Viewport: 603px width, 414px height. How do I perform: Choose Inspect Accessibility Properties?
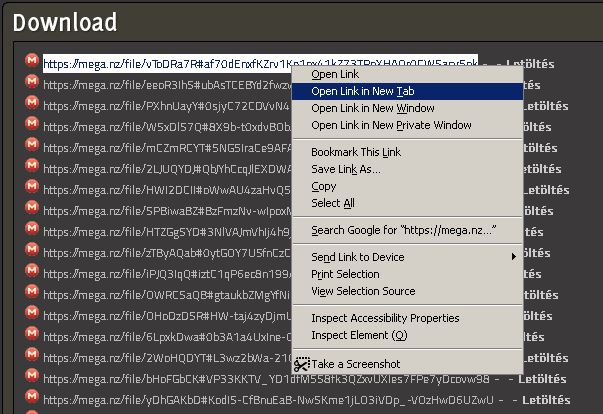385,318
